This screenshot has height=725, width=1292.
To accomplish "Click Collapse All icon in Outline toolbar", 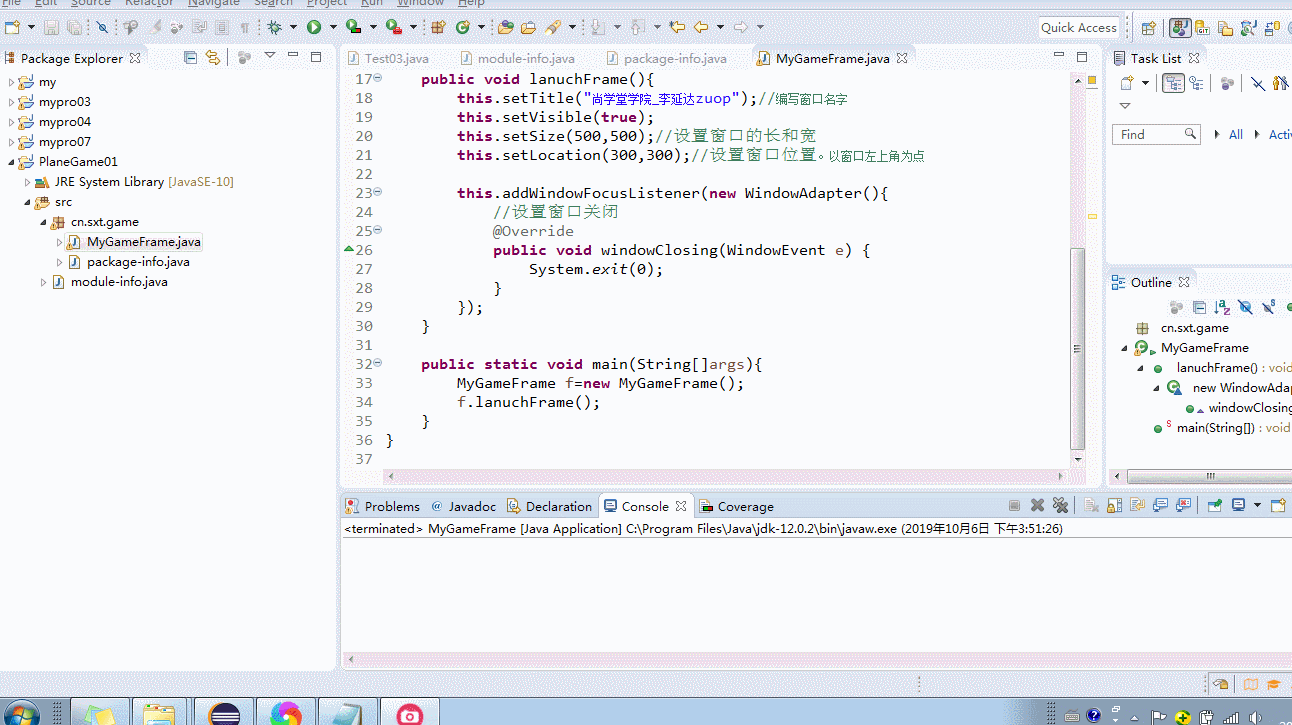I will coord(1199,308).
